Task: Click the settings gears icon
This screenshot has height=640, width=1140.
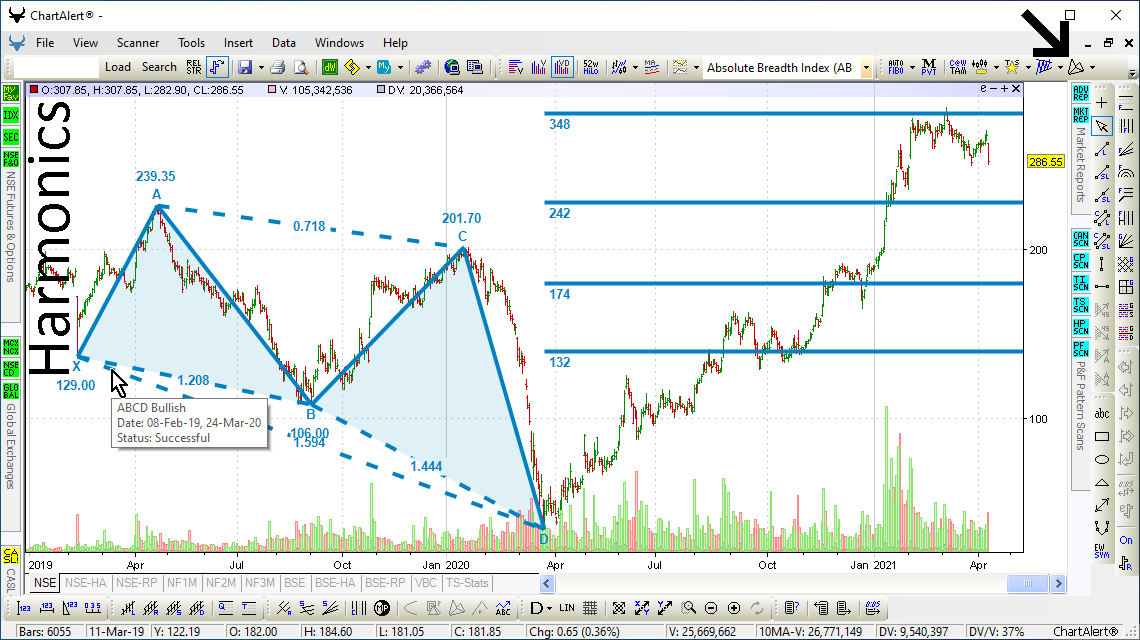Action: pyautogui.click(x=423, y=68)
